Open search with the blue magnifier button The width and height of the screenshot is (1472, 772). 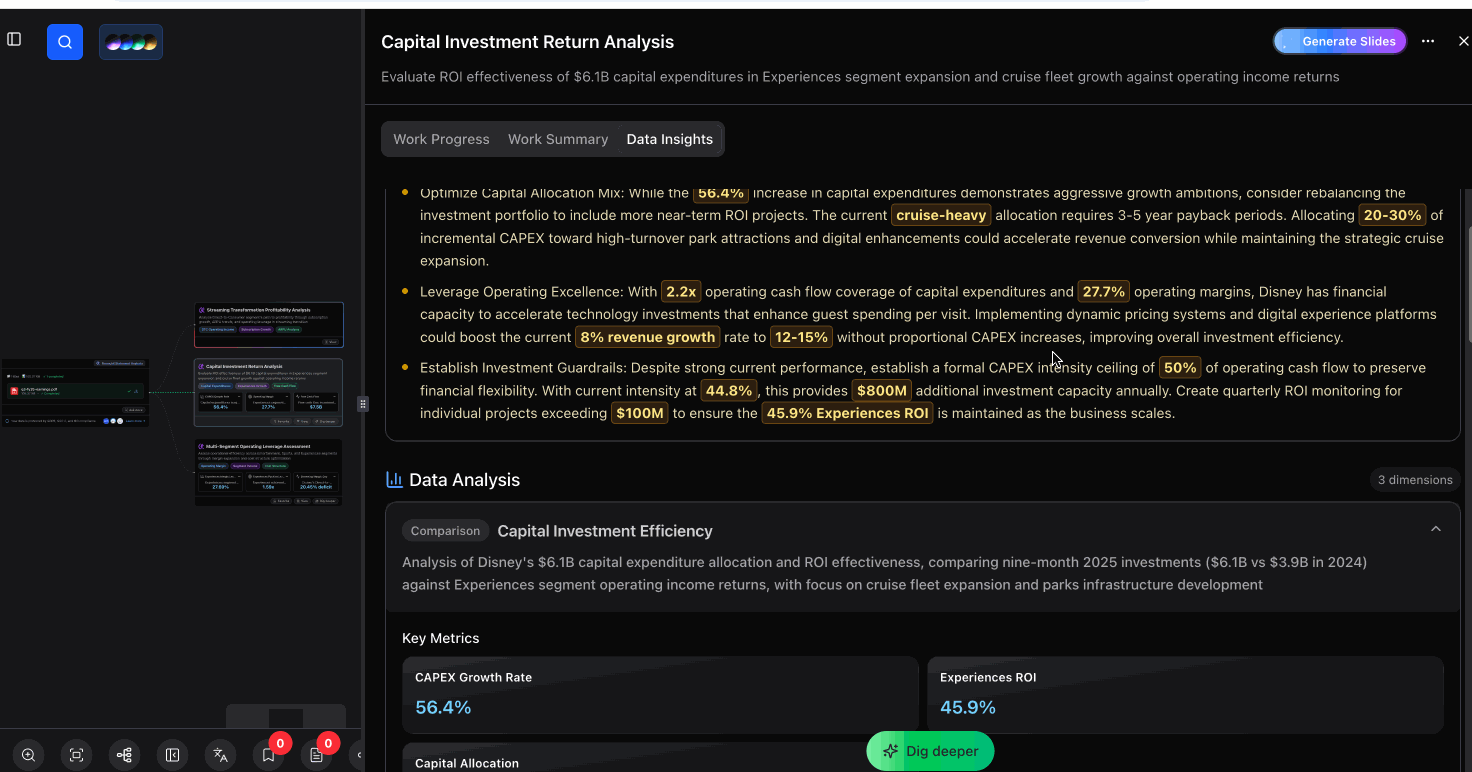point(65,42)
